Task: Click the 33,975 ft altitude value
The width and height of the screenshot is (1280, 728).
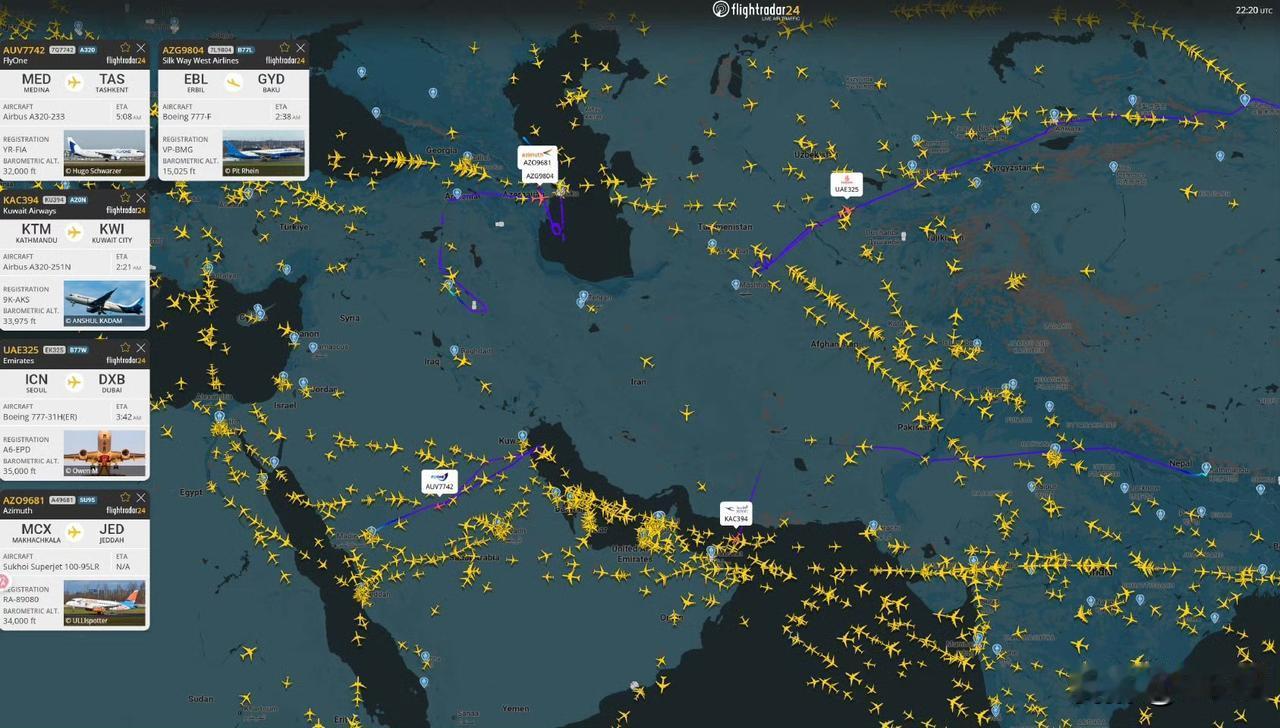Action: pos(20,321)
